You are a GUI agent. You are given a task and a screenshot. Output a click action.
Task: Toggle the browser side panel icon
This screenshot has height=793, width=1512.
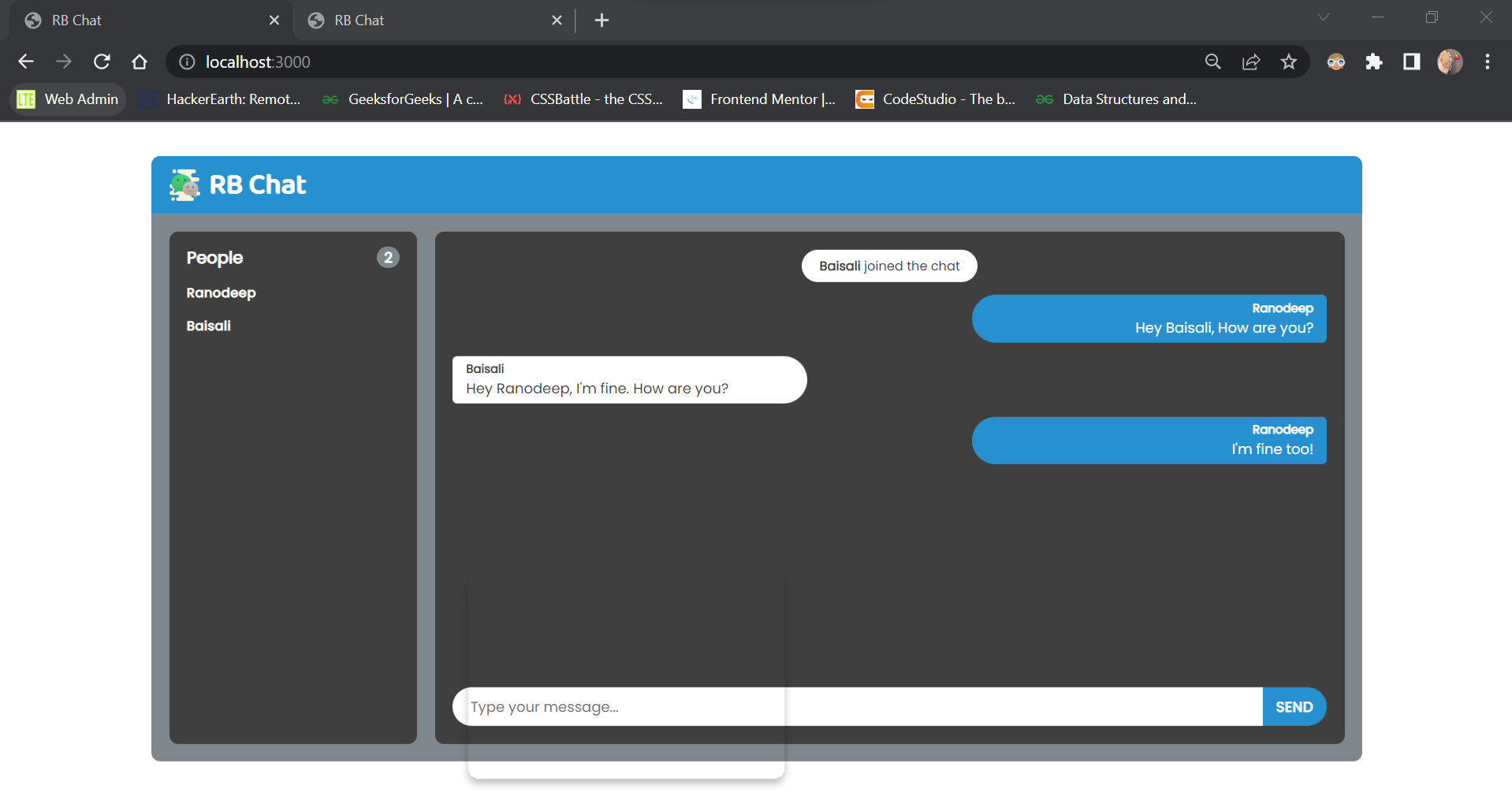click(1411, 61)
